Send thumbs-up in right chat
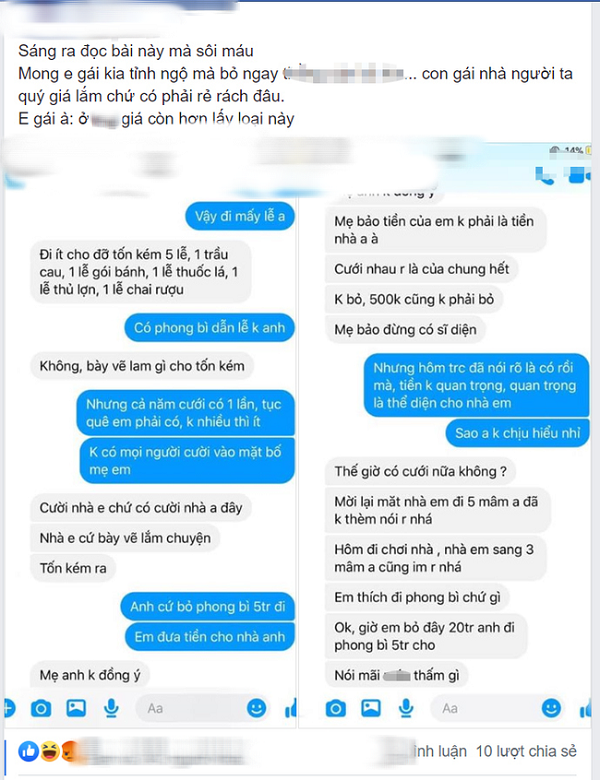 (585, 708)
